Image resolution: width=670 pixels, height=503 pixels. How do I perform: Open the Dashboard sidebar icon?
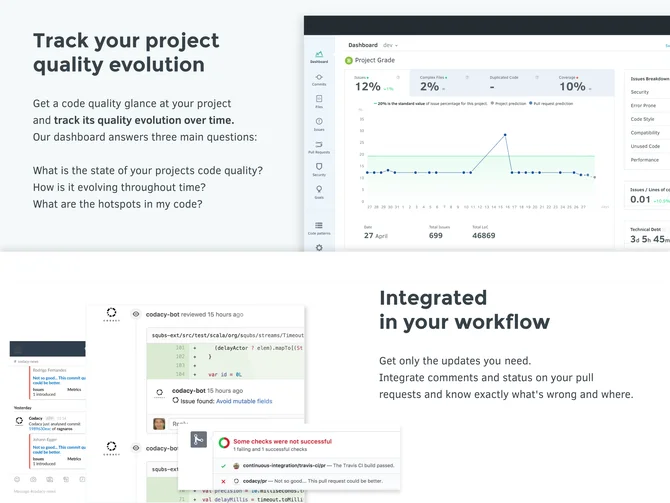coord(319,54)
